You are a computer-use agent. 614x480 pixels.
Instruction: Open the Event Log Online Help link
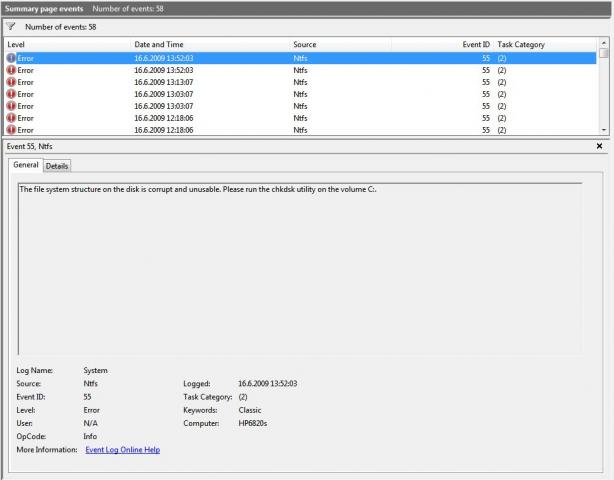pos(122,450)
